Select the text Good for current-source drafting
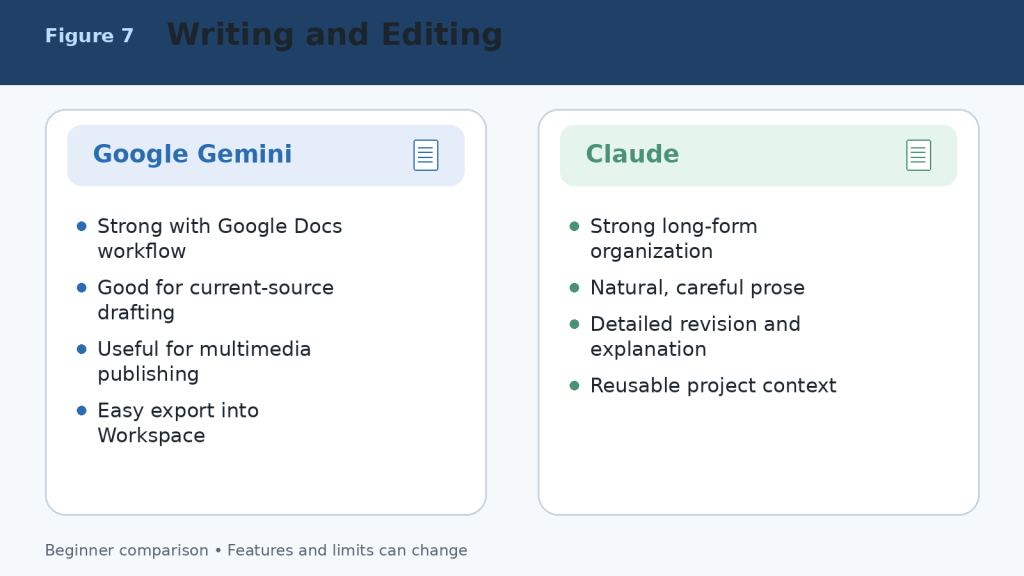This screenshot has width=1024, height=576. click(x=216, y=300)
